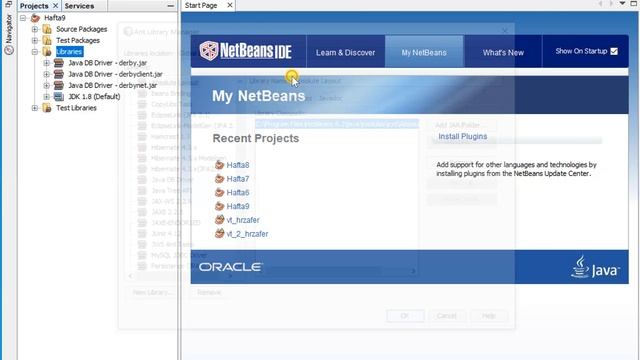This screenshot has height=360, width=640.
Task: Click the Hafta9 project coffee-cup icon in tree
Action: (x=36, y=18)
